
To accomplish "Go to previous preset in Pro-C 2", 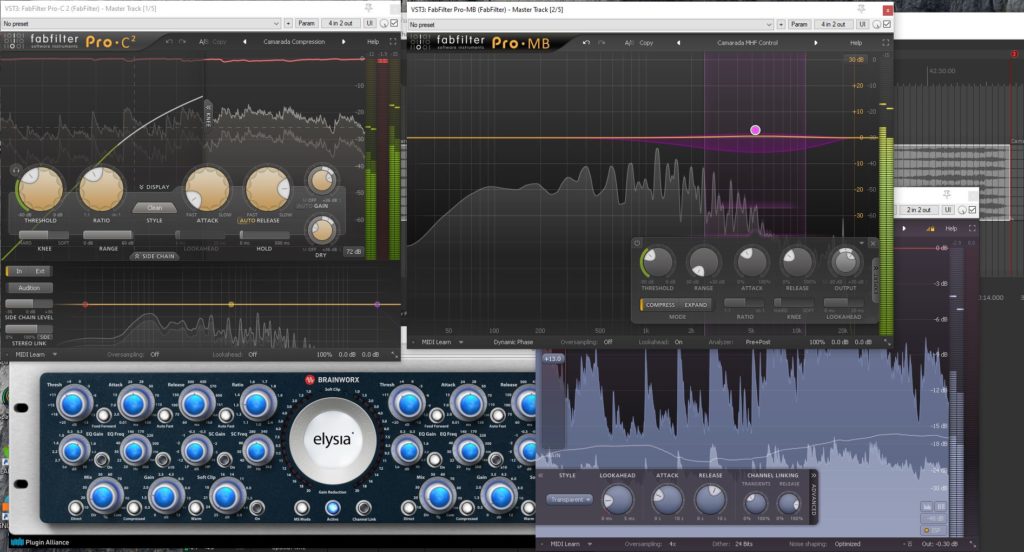I will pos(245,42).
